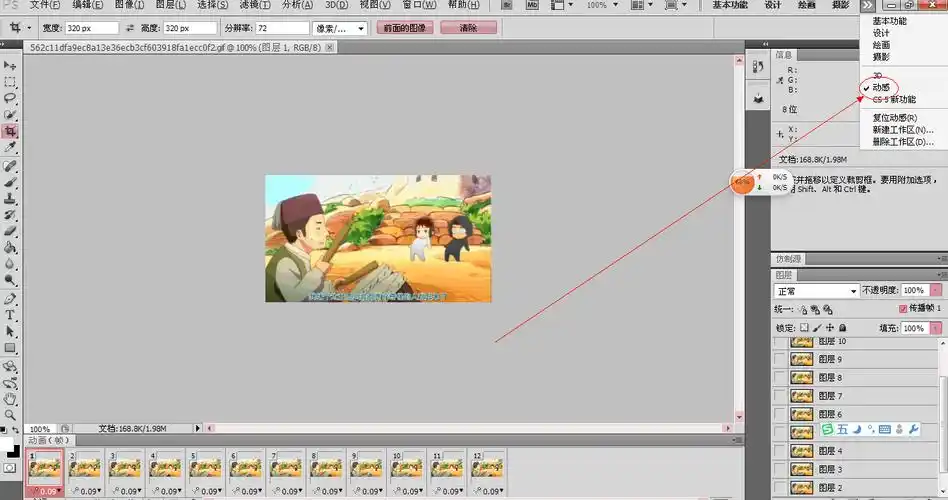Select the Rectangular Marquee tool
This screenshot has width=948, height=500.
[x=10, y=82]
